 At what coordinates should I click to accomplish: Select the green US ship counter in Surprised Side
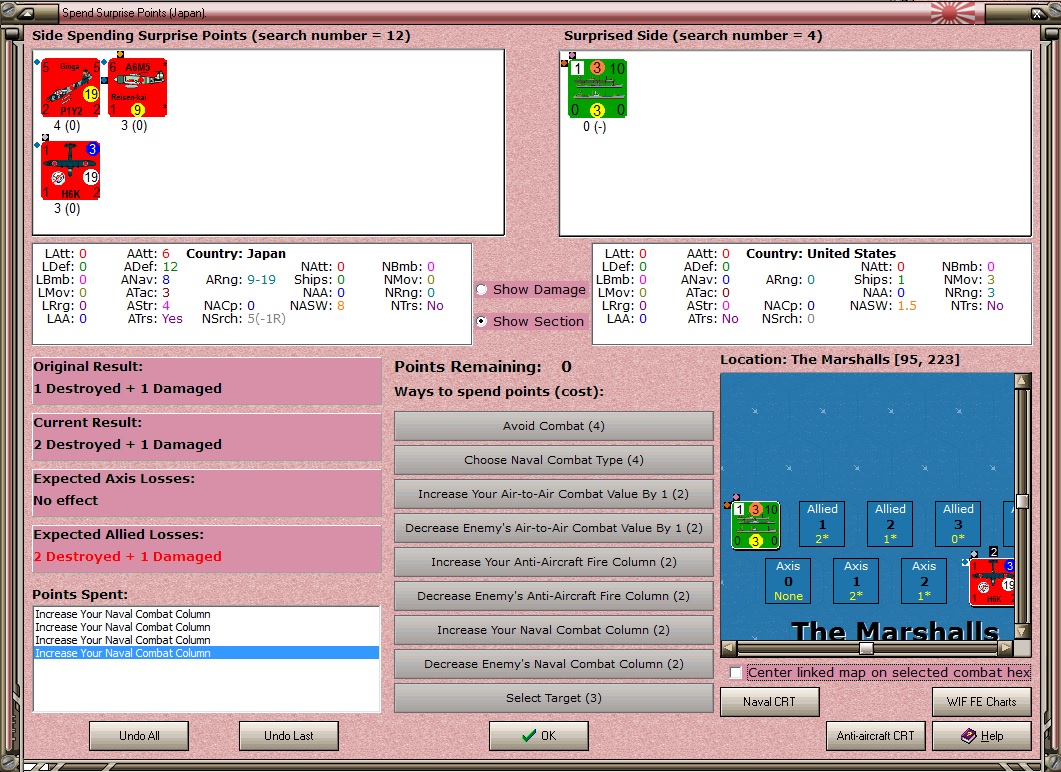pos(597,89)
